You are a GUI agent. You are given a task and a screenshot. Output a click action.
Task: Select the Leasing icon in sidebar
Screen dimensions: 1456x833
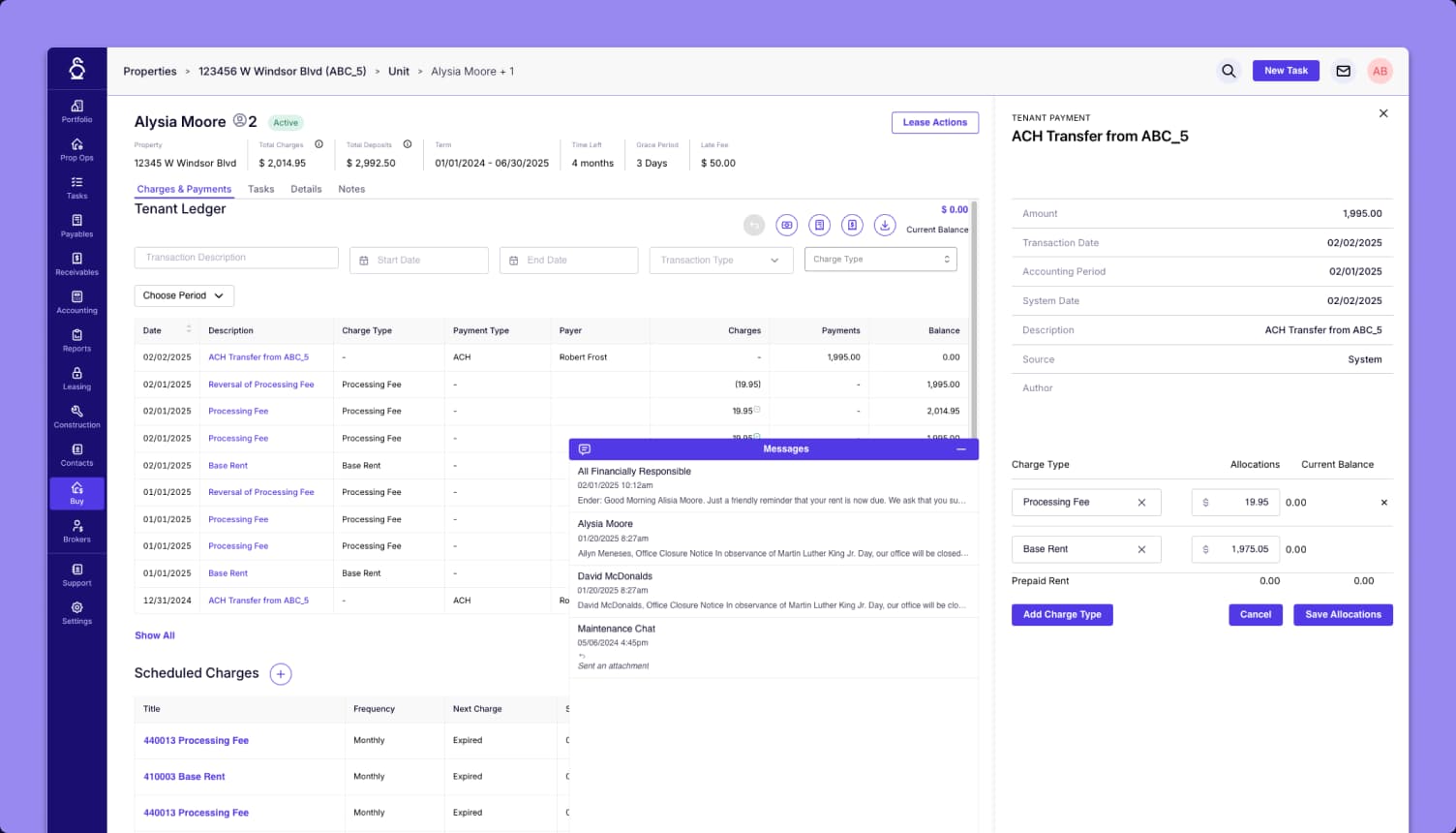click(76, 380)
